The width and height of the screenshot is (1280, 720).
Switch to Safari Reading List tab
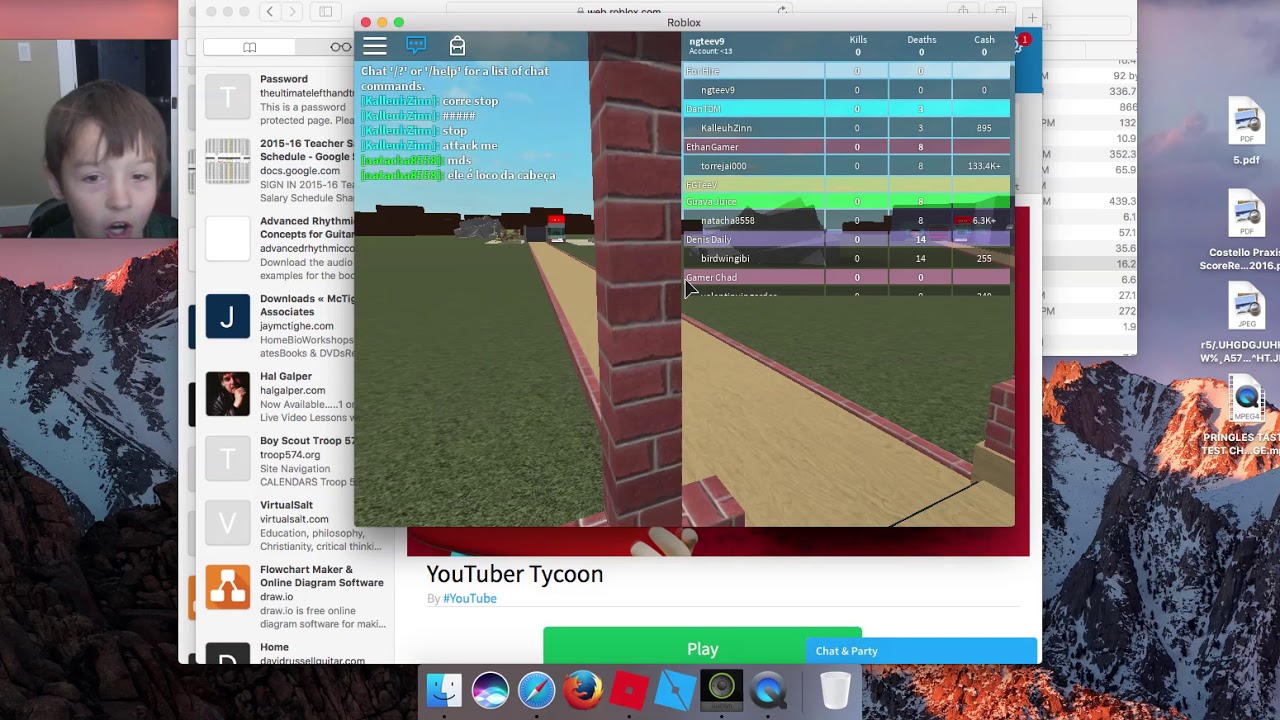[x=340, y=47]
